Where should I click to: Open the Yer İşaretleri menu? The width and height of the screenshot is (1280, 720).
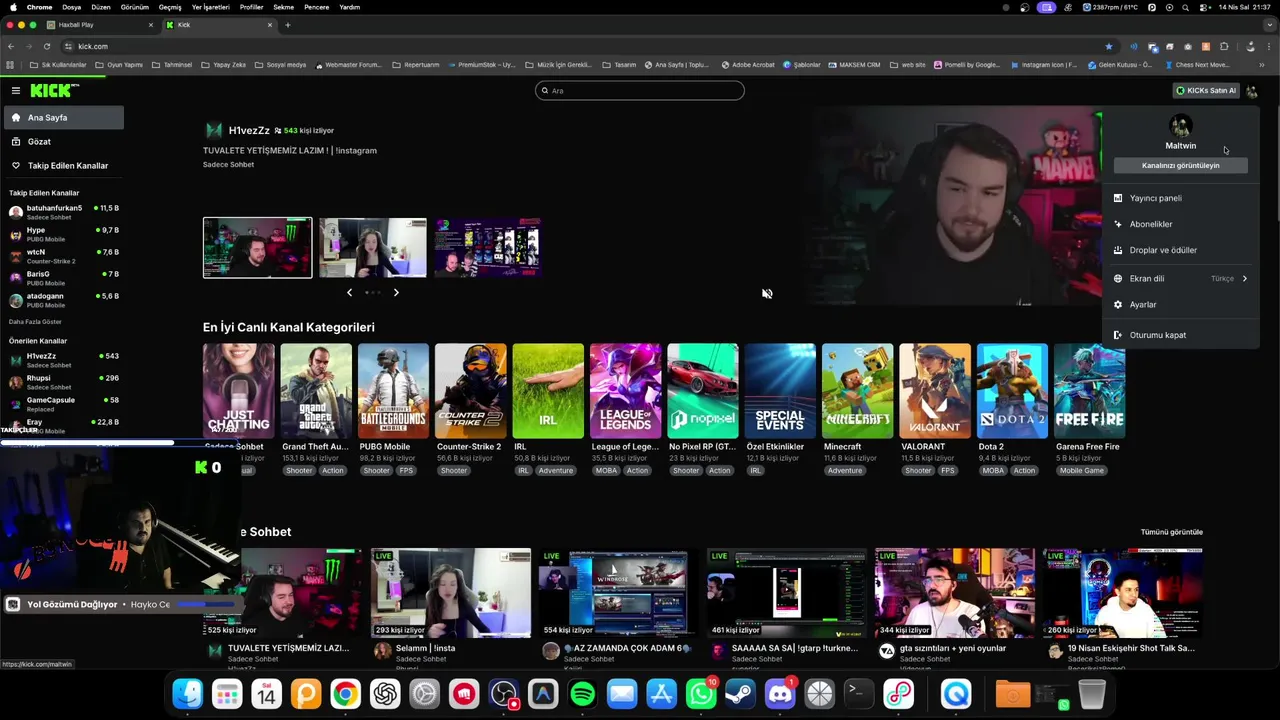tap(210, 7)
